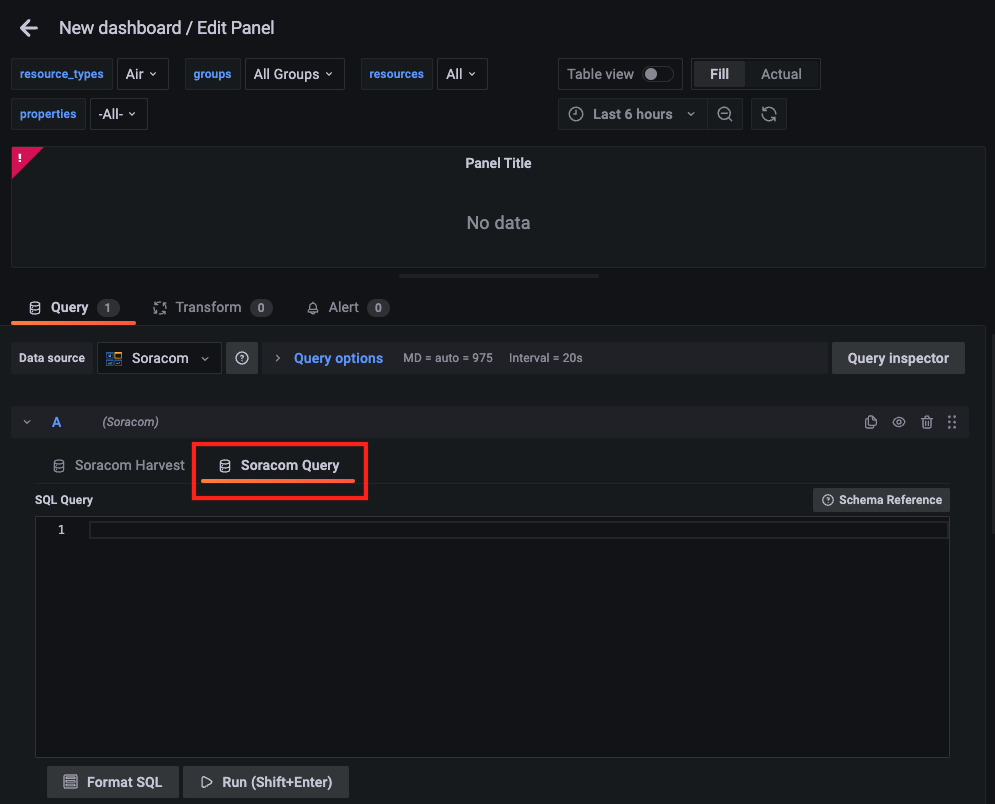This screenshot has height=804, width=995.
Task: Navigate back with the arrow icon
Action: pyautogui.click(x=28, y=28)
